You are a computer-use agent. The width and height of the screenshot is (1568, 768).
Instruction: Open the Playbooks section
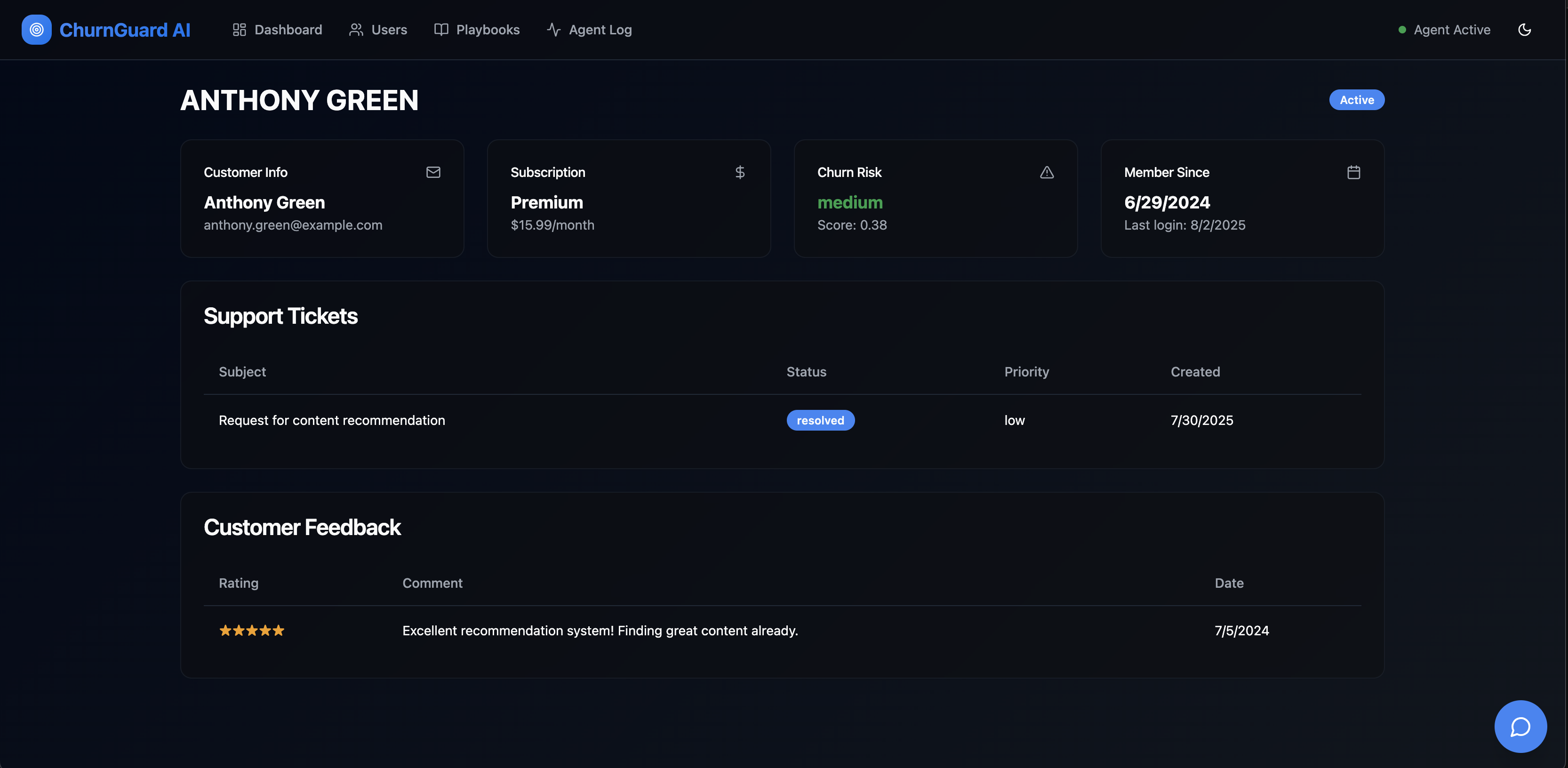[477, 30]
